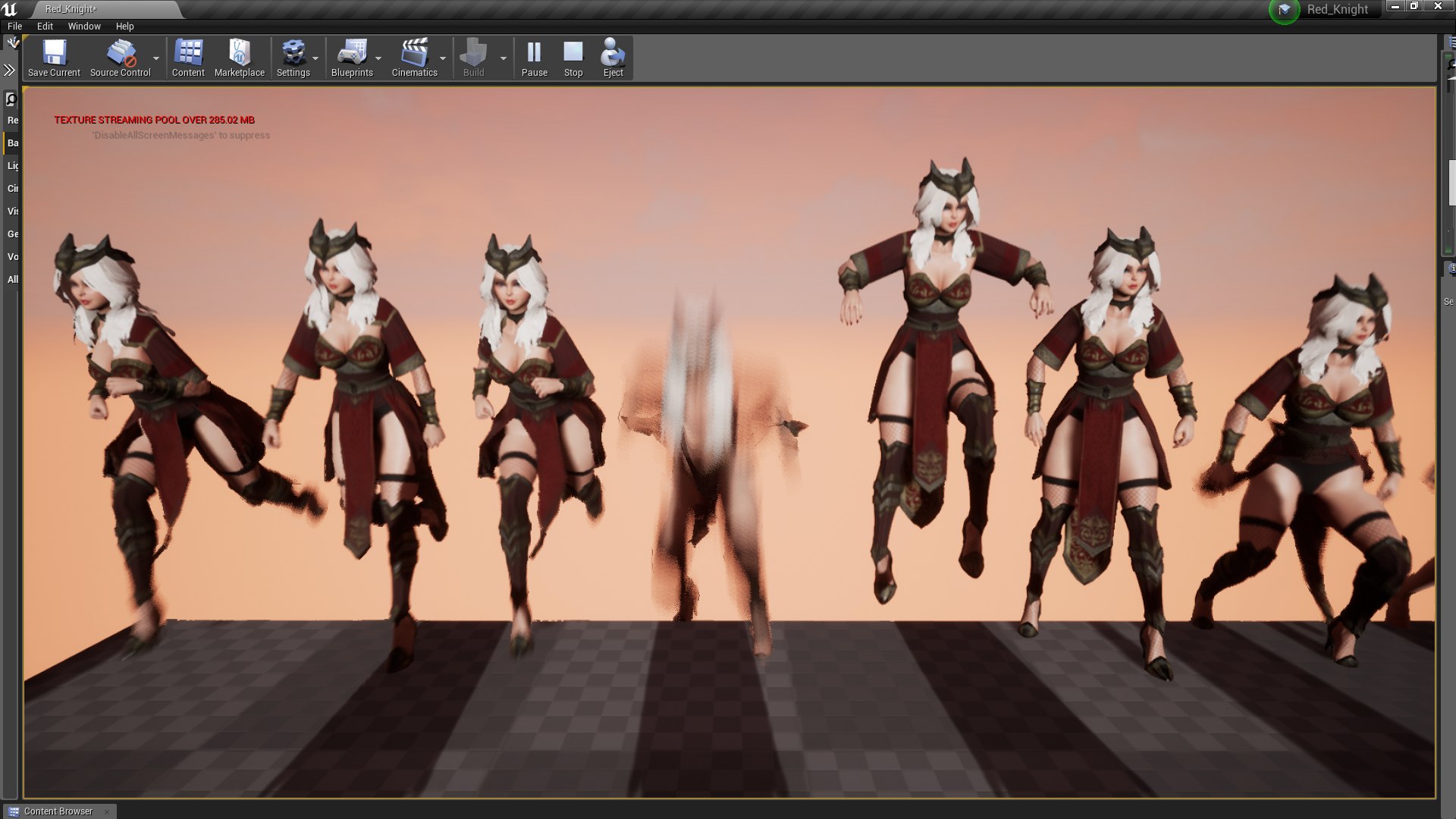Viewport: 1456px width, 819px height.
Task: Click the search magnifier in the Modes panel
Action: (11, 99)
